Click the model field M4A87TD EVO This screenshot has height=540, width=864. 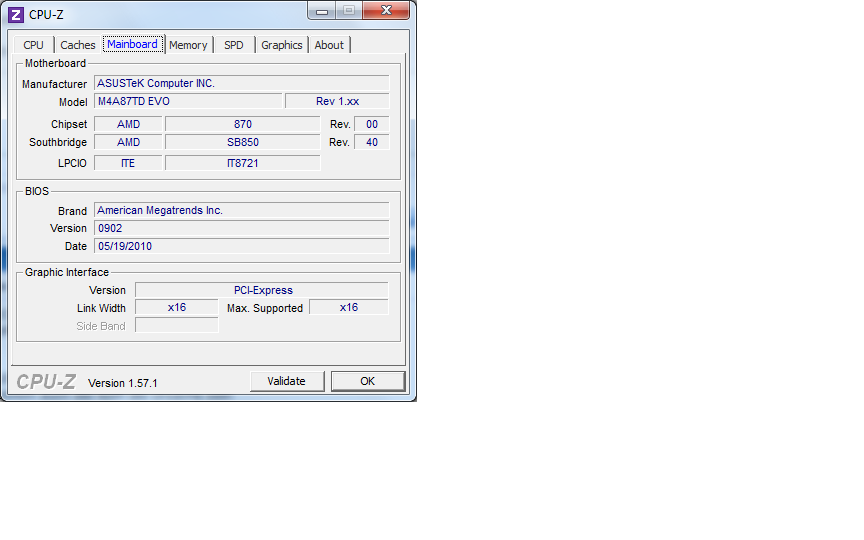pyautogui.click(x=188, y=101)
